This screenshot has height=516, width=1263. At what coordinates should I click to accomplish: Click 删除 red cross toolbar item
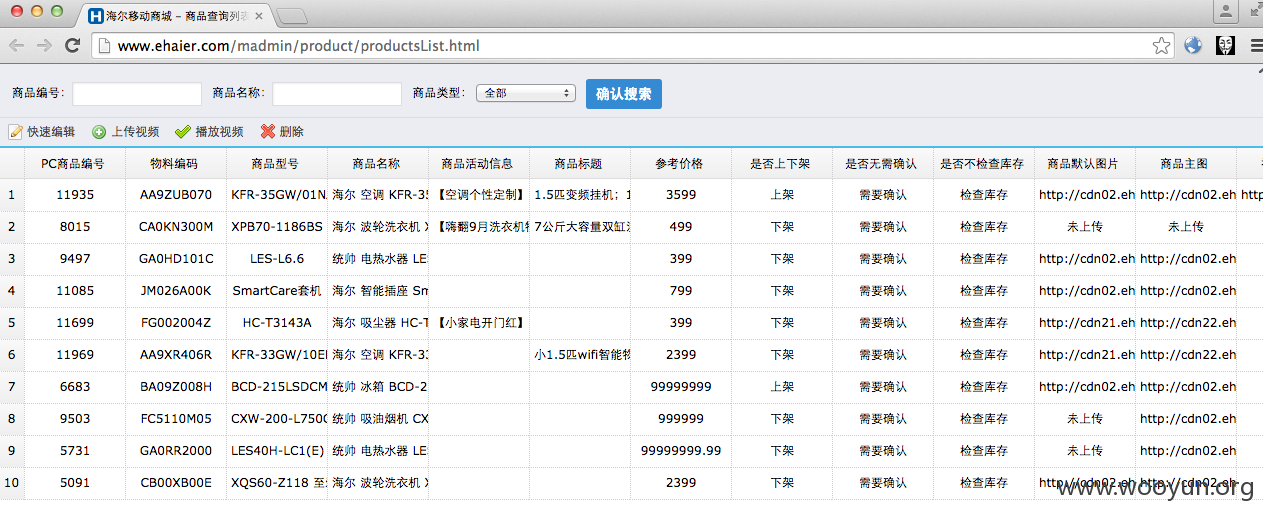coord(283,132)
